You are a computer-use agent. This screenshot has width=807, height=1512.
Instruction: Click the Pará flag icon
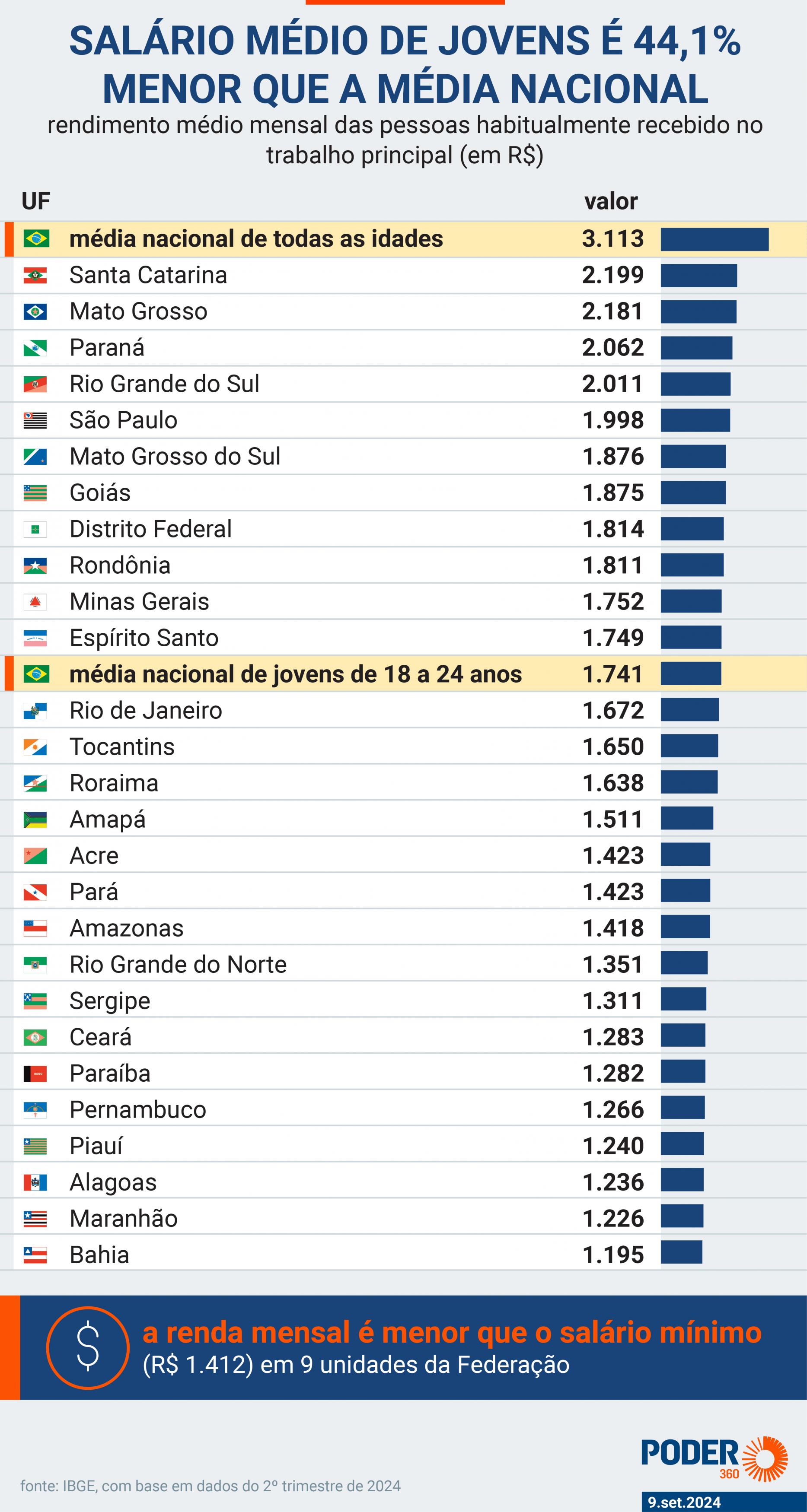pyautogui.click(x=35, y=892)
